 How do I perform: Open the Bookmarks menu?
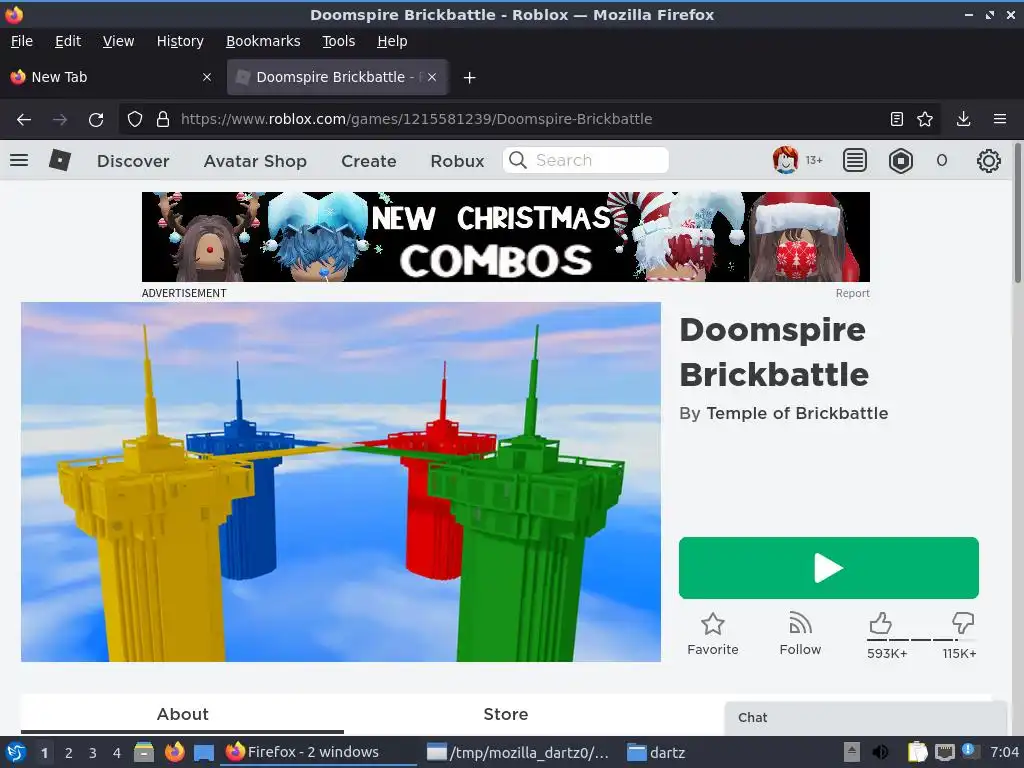coord(263,41)
